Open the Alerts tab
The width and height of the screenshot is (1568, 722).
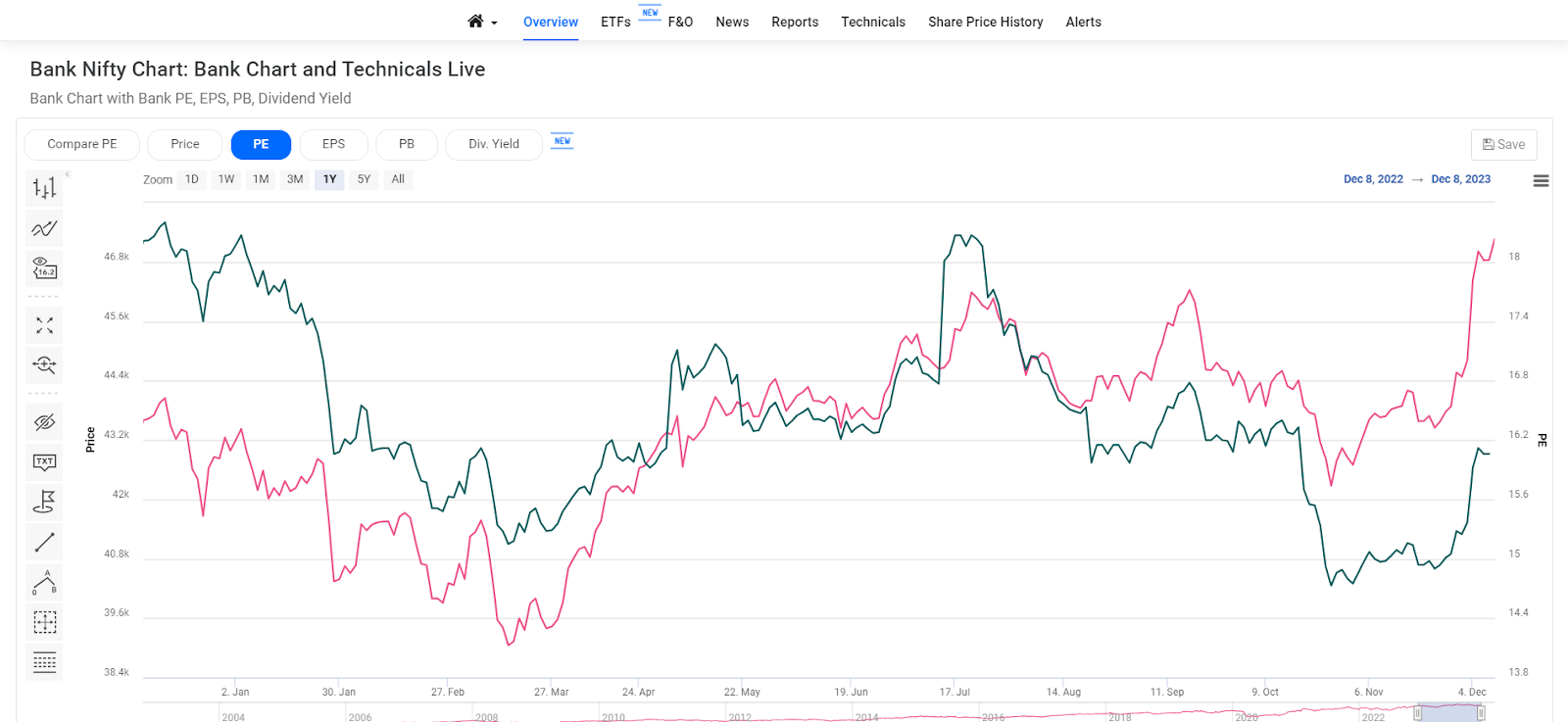[1084, 22]
